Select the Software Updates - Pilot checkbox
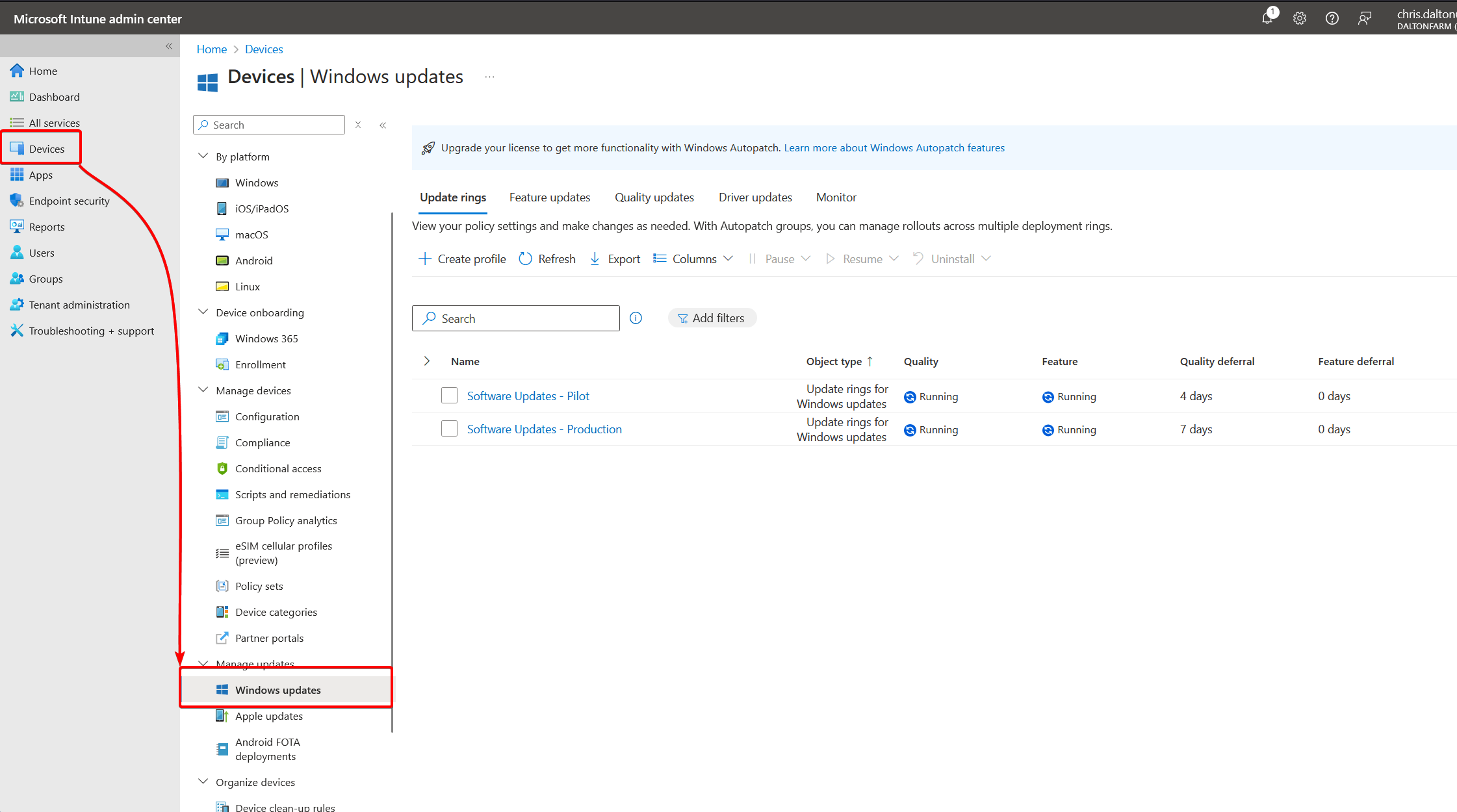The width and height of the screenshot is (1457, 812). [449, 396]
